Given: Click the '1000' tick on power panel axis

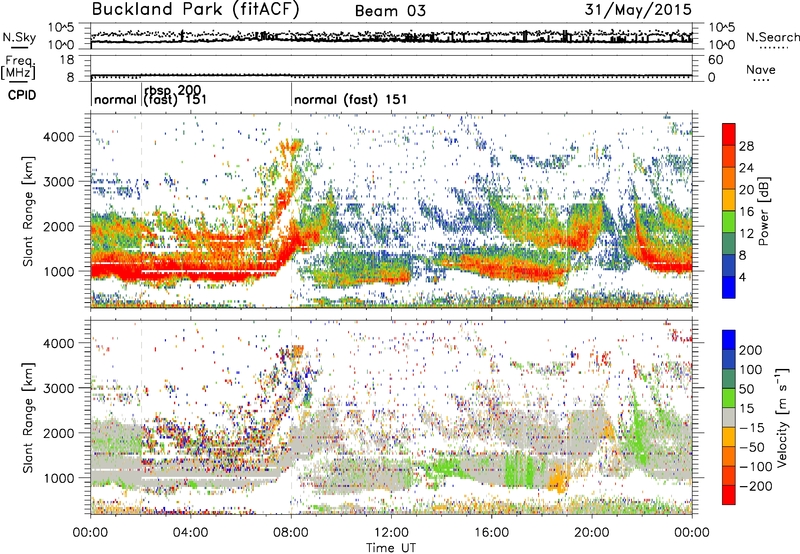Looking at the screenshot, I should (x=59, y=271).
